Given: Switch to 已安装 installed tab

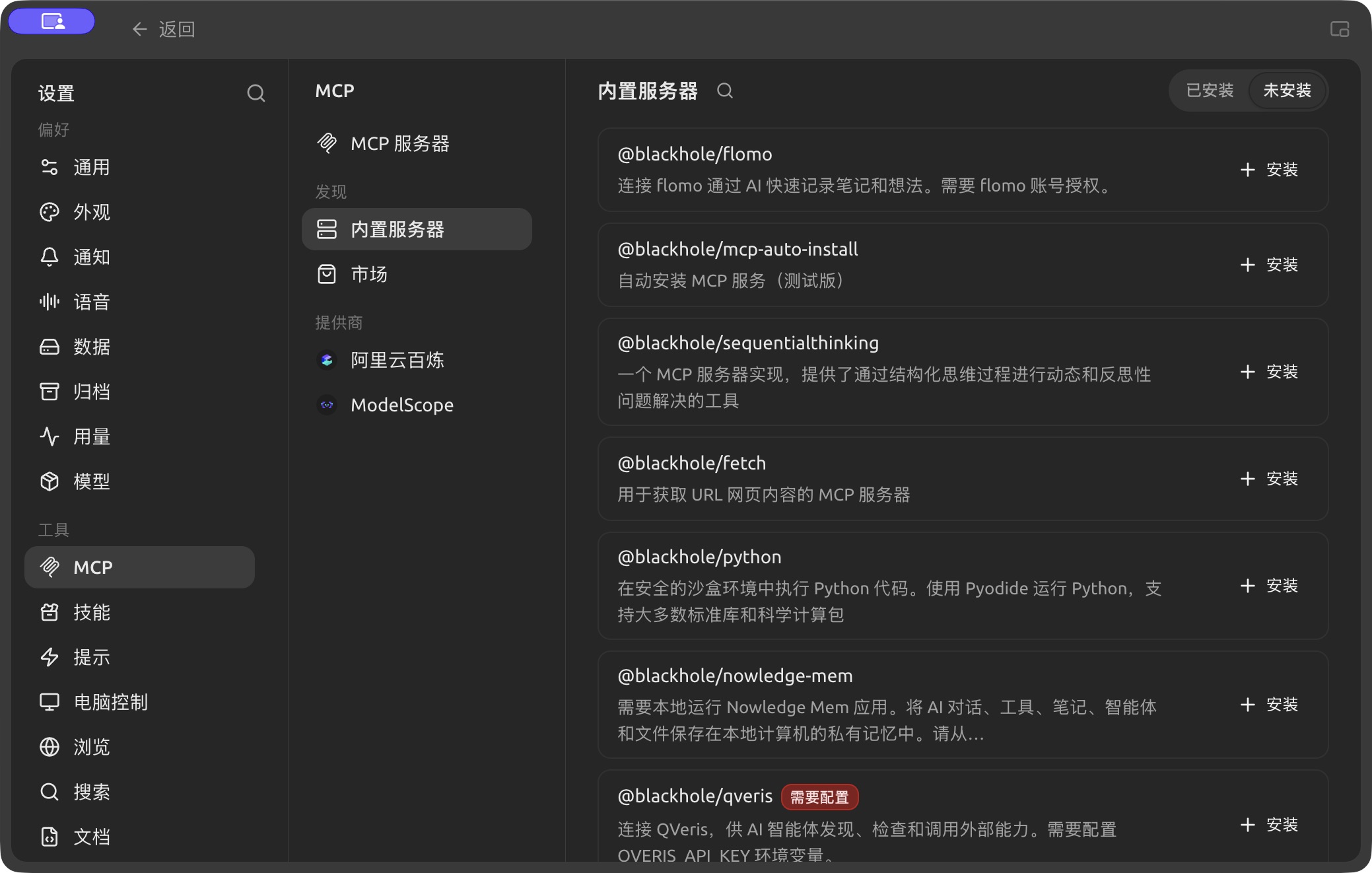Looking at the screenshot, I should tap(1210, 90).
